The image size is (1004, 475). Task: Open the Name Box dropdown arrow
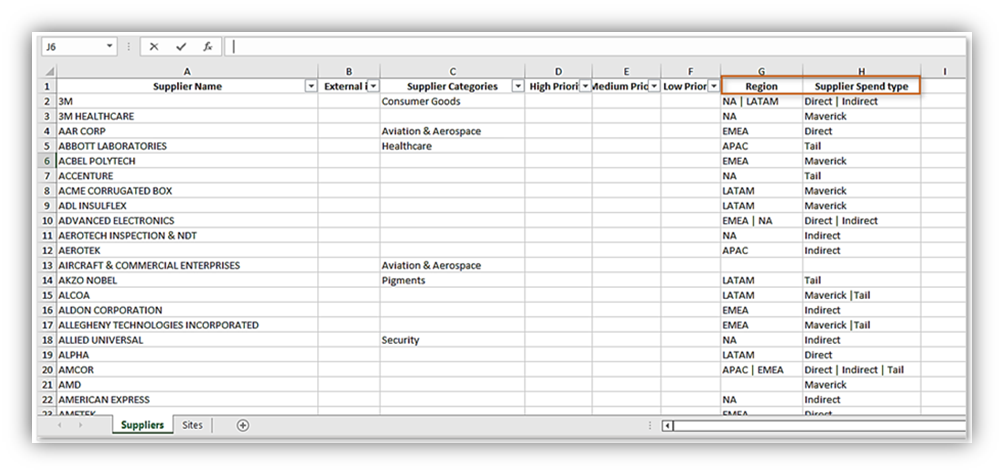click(x=109, y=47)
